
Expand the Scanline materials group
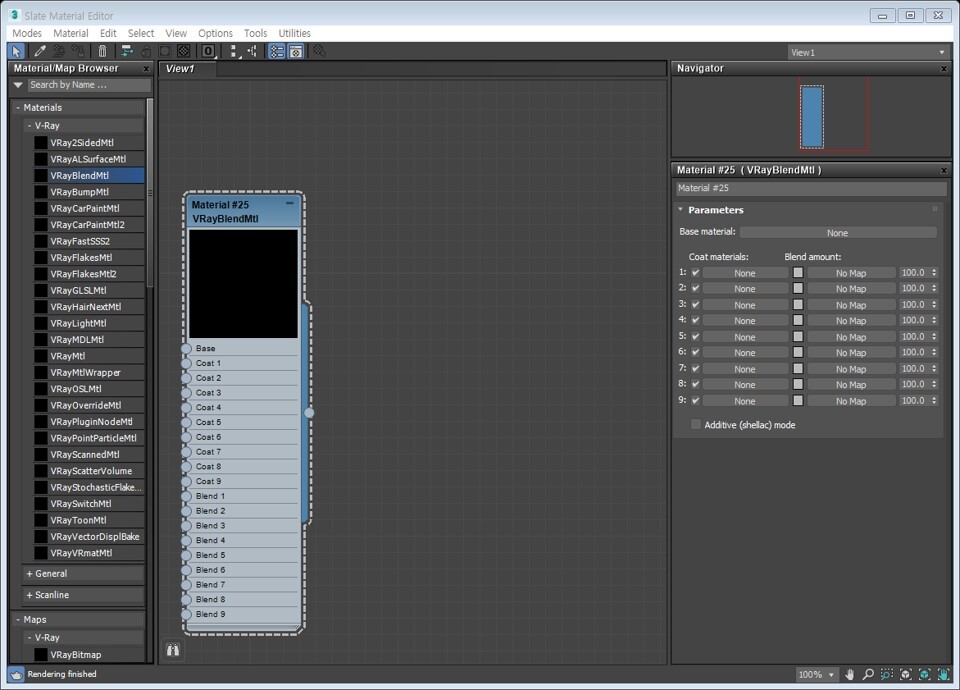pyautogui.click(x=29, y=595)
